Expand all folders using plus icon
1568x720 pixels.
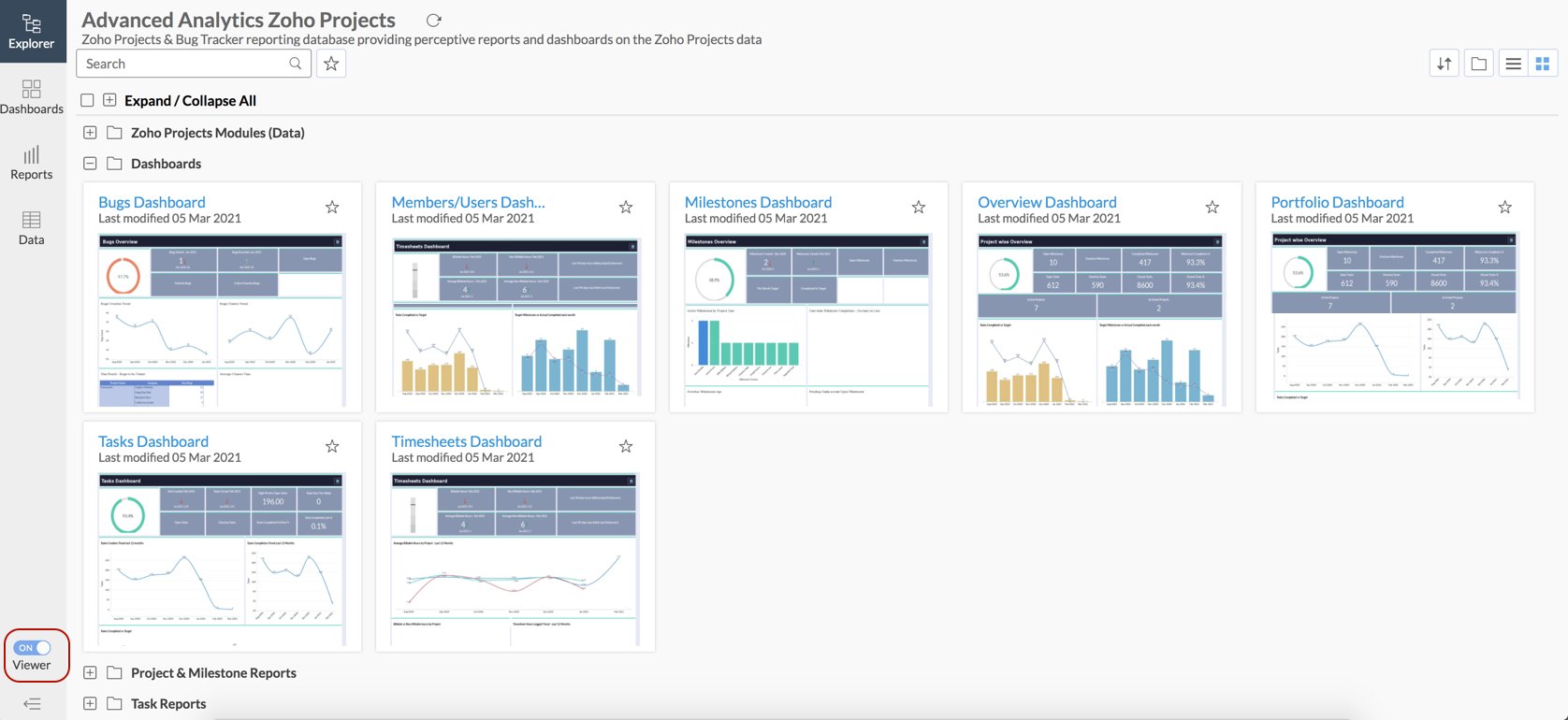pos(109,100)
